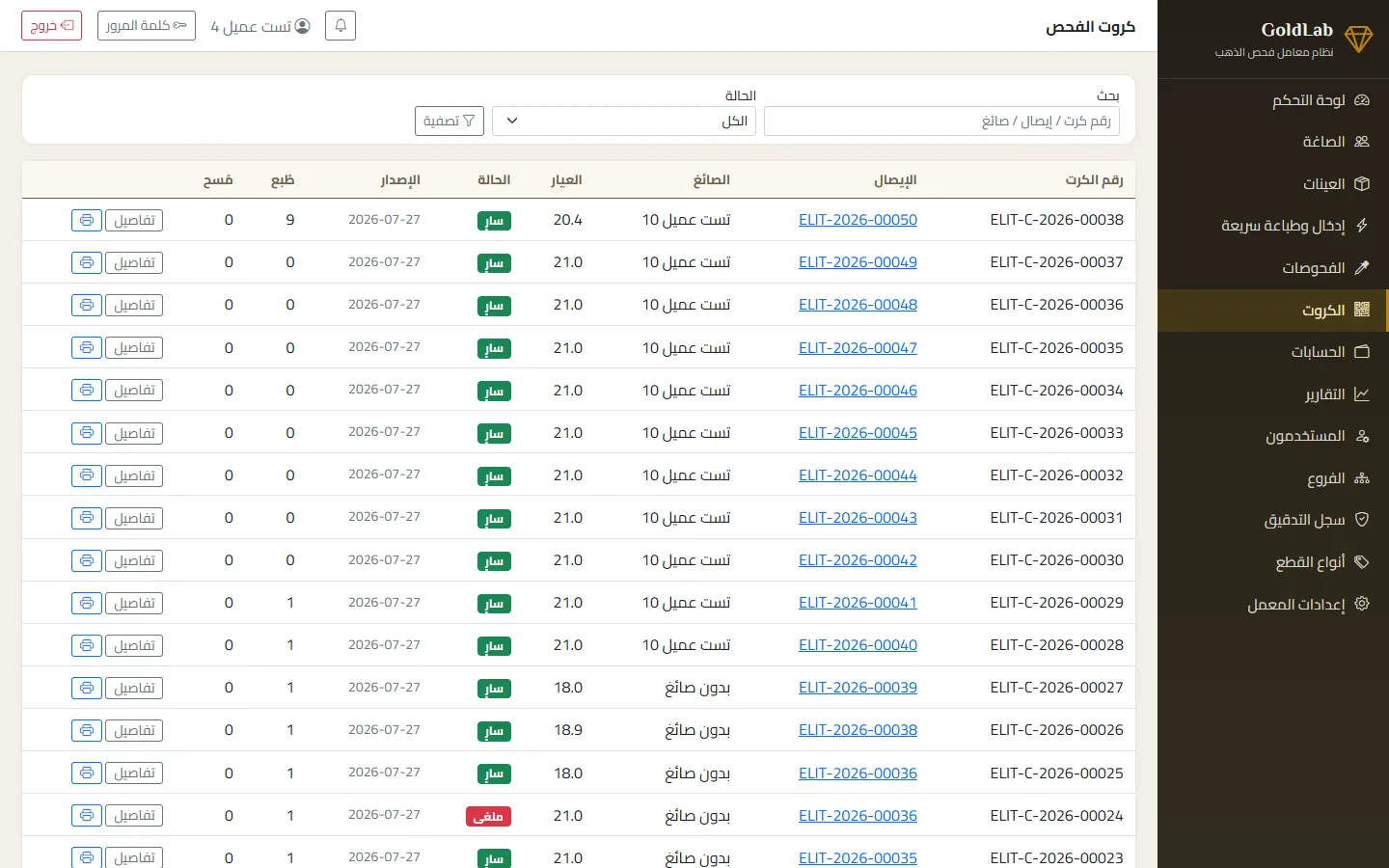Viewport: 1389px width, 868px height.
Task: Print card ELIT-C-2026-00028 via printer icon
Action: 87,645
